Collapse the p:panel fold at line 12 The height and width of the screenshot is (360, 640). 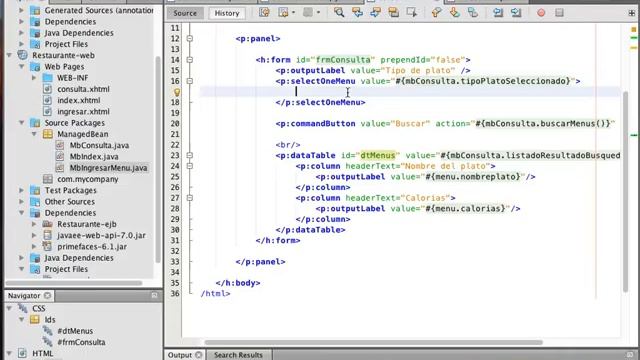point(189,38)
